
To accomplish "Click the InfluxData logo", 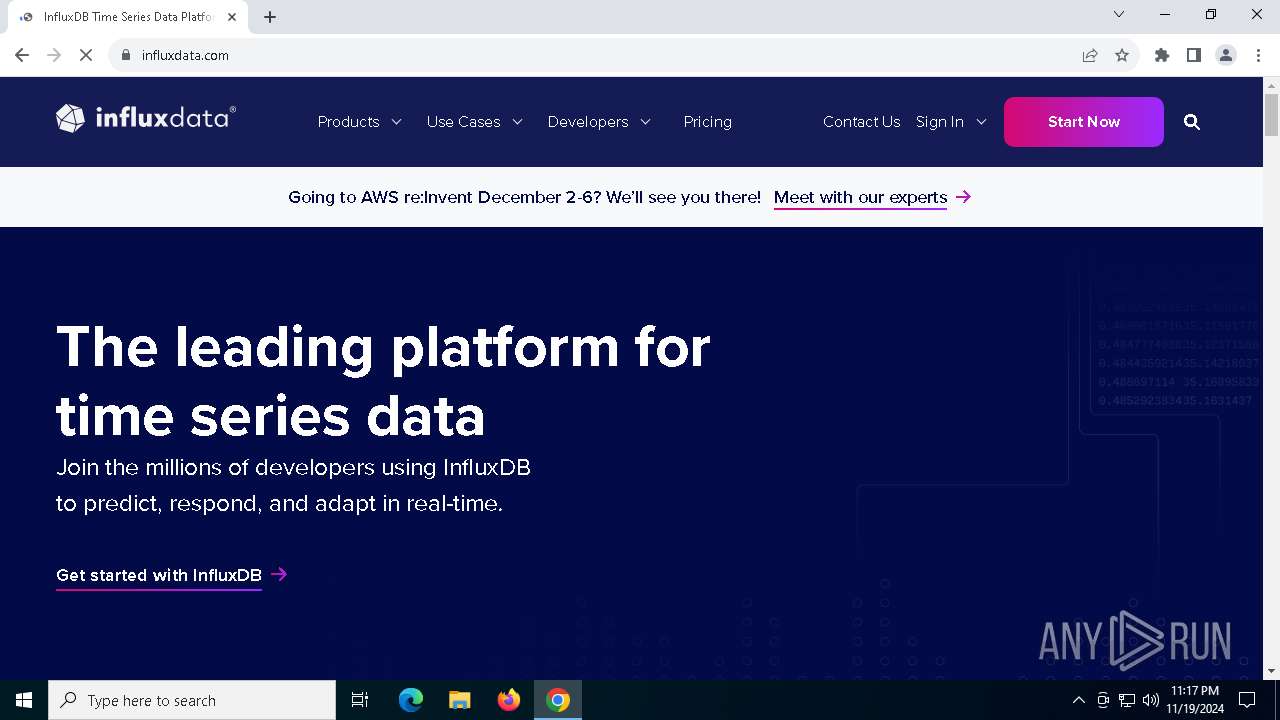I will click(146, 118).
